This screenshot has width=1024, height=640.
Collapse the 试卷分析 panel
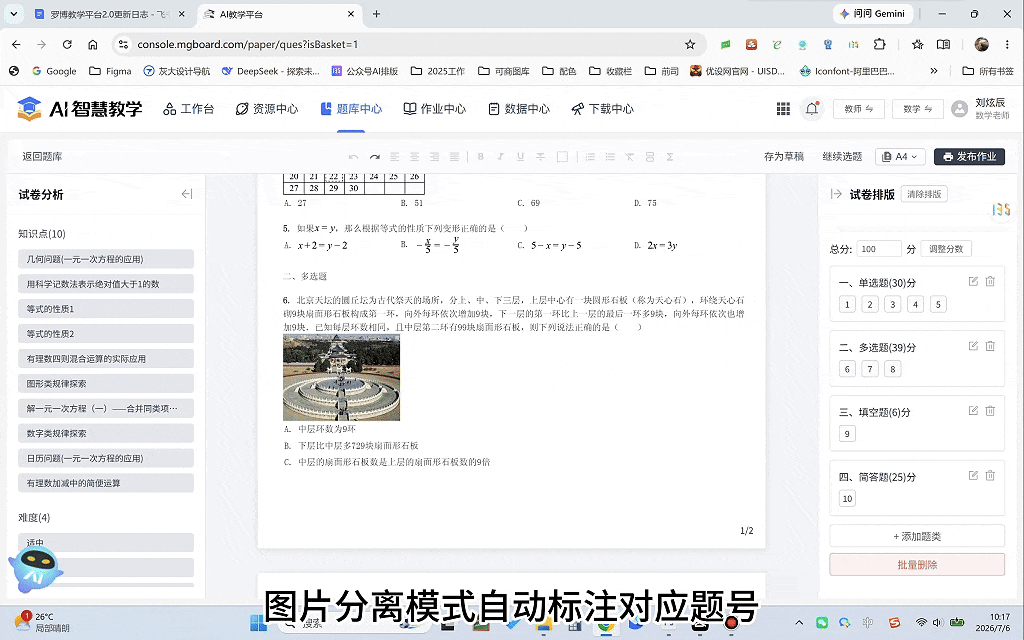point(187,194)
